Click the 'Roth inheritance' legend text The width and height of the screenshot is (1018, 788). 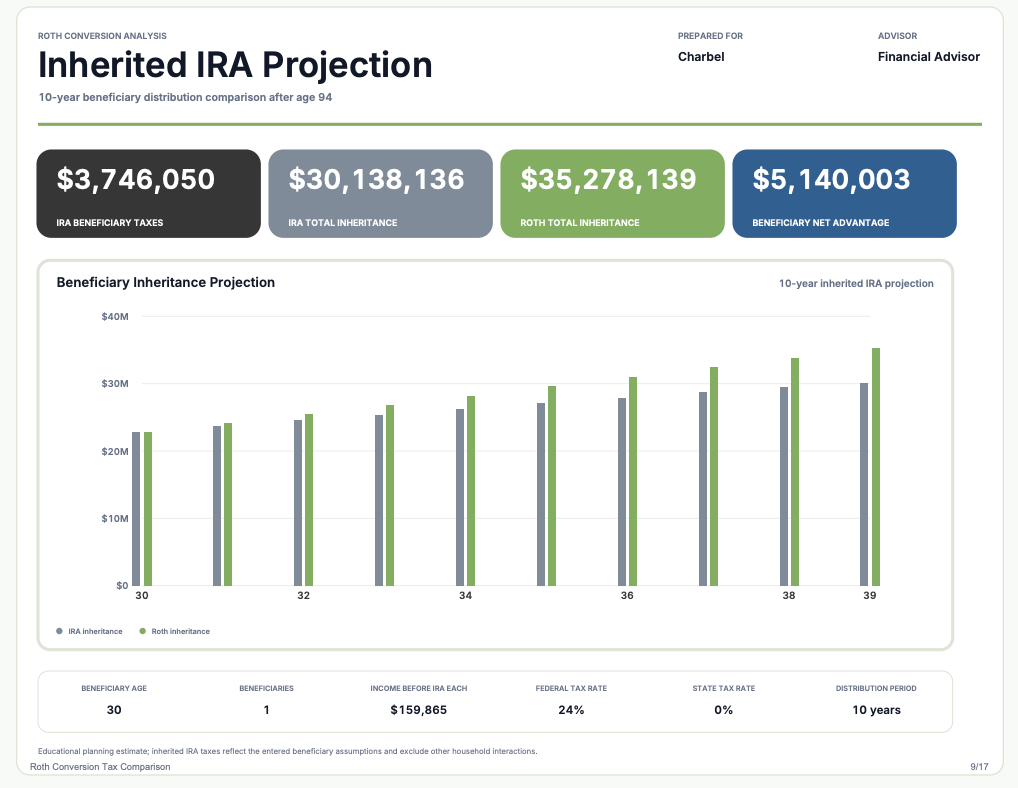click(x=180, y=632)
